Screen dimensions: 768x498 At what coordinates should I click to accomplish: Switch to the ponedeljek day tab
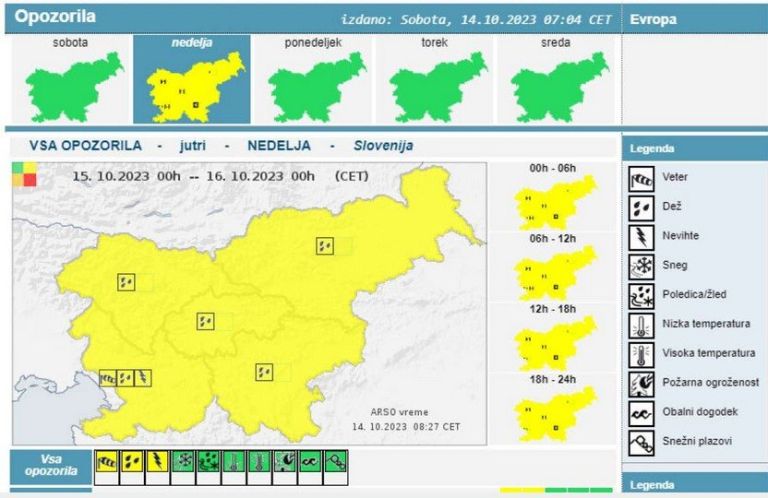click(313, 81)
